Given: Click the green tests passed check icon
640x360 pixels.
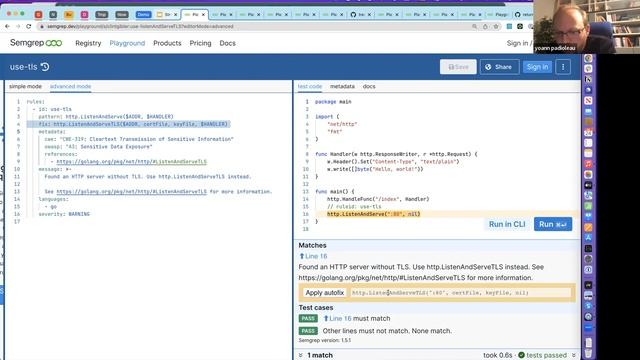Looking at the screenshot, I should coord(521,355).
